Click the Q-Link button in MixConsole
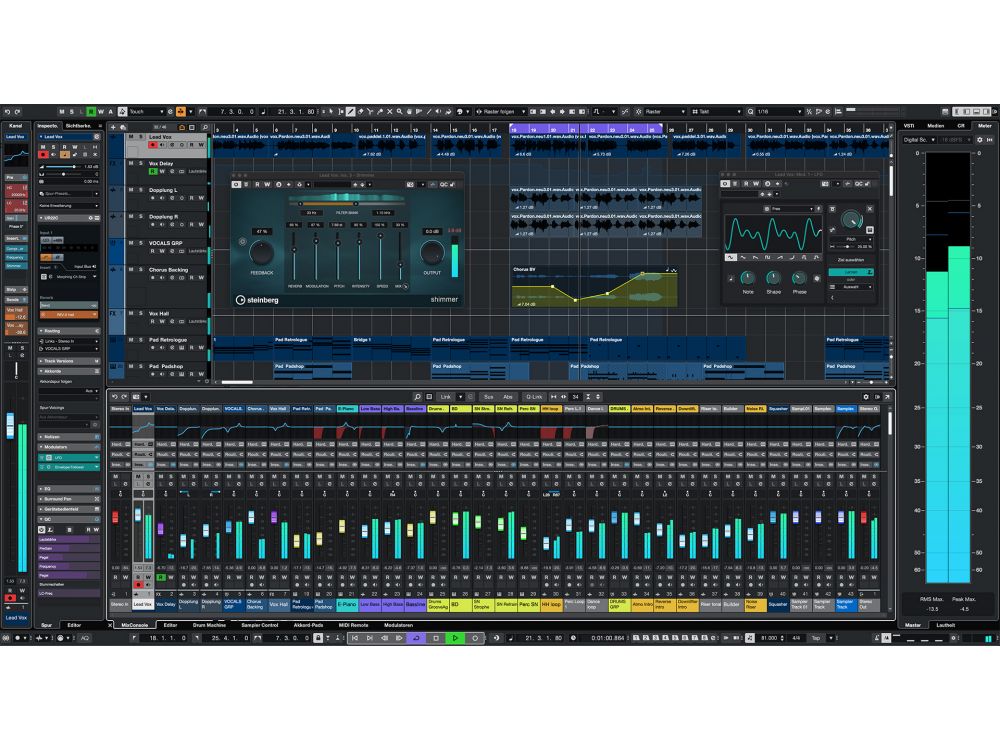The image size is (1000, 750). [534, 396]
